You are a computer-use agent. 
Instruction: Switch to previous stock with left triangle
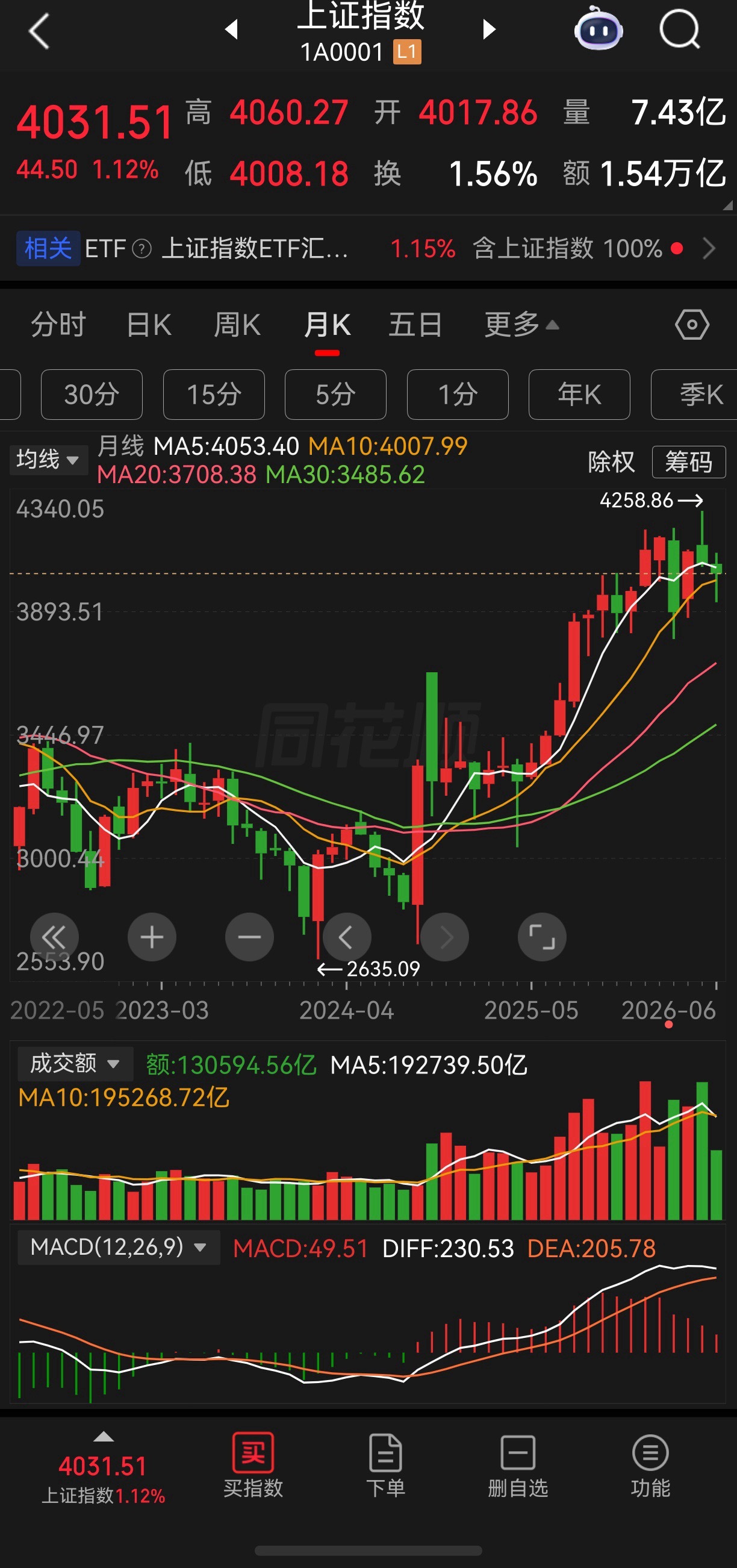[x=231, y=30]
